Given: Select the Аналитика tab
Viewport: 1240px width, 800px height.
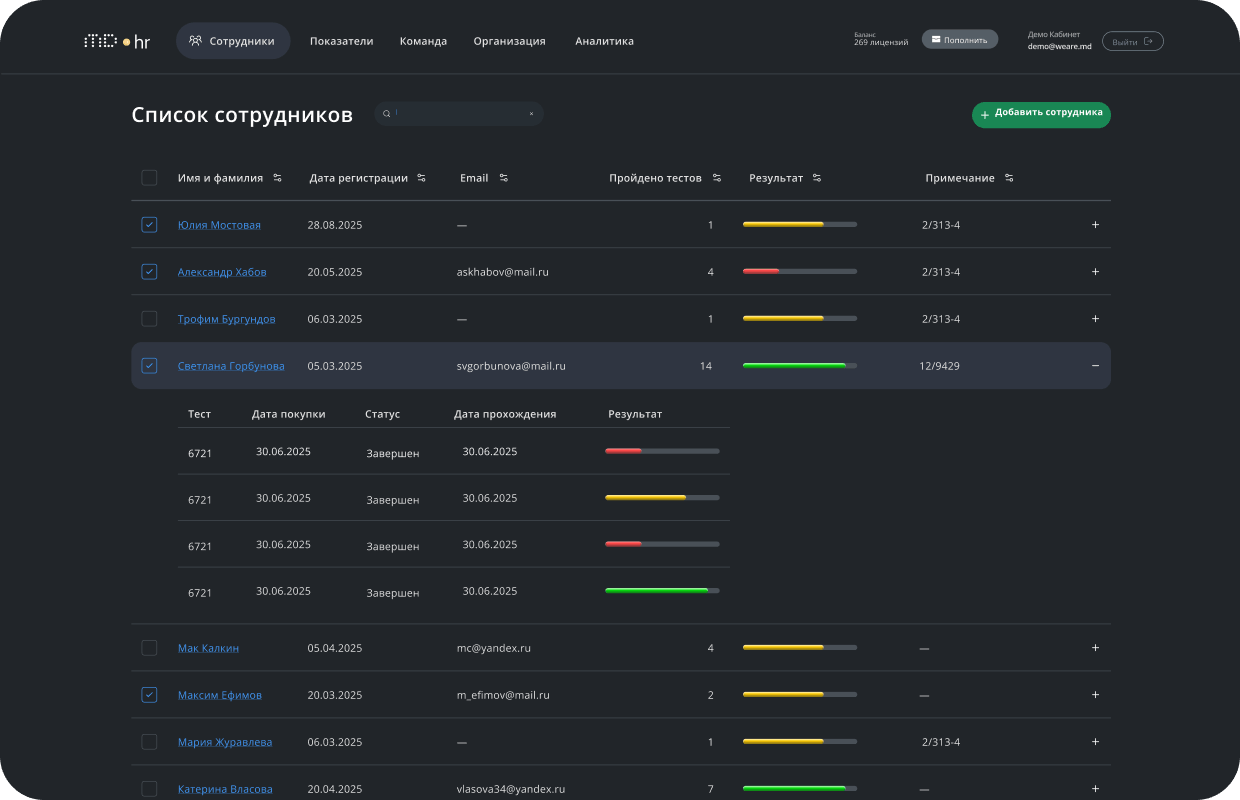Looking at the screenshot, I should [x=604, y=41].
